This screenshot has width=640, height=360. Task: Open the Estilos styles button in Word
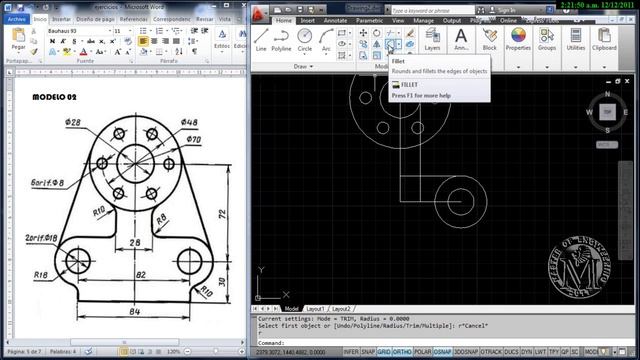(x=222, y=40)
